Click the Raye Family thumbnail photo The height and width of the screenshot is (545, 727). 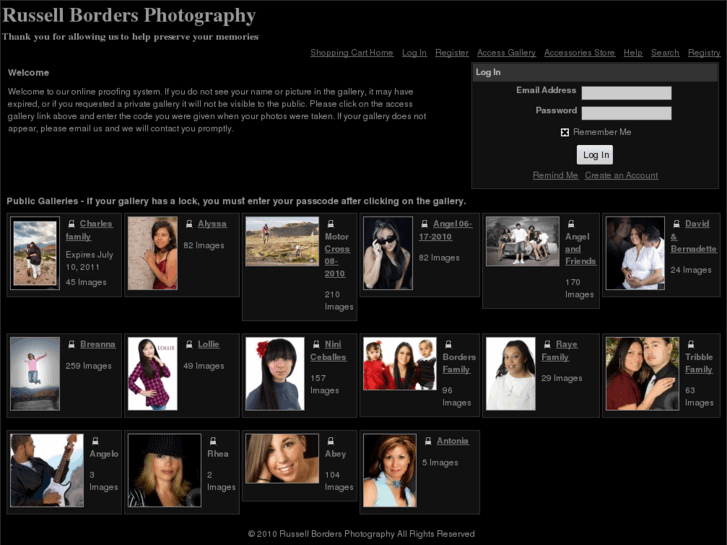[510, 374]
